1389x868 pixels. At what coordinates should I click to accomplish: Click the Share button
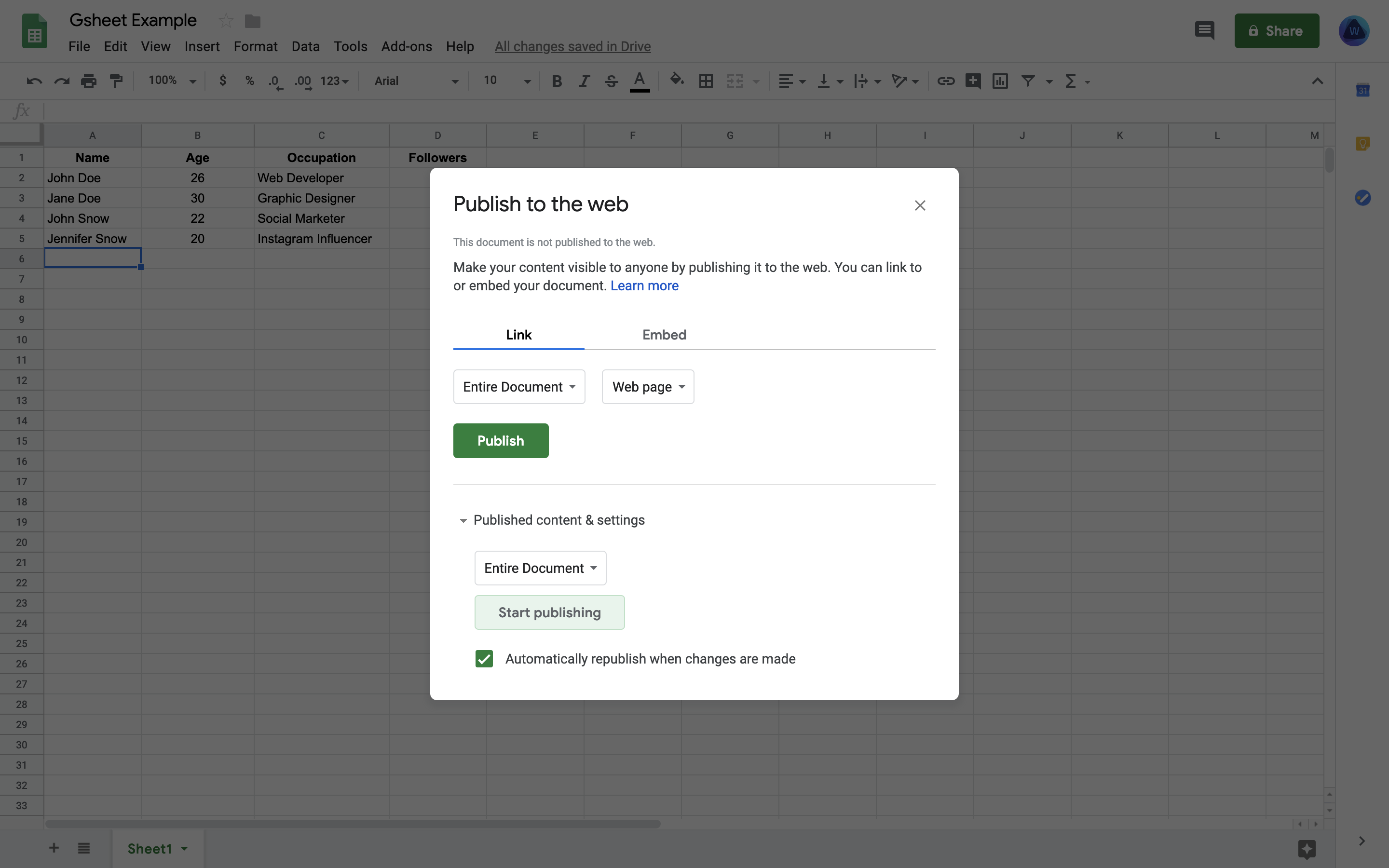coord(1277,30)
